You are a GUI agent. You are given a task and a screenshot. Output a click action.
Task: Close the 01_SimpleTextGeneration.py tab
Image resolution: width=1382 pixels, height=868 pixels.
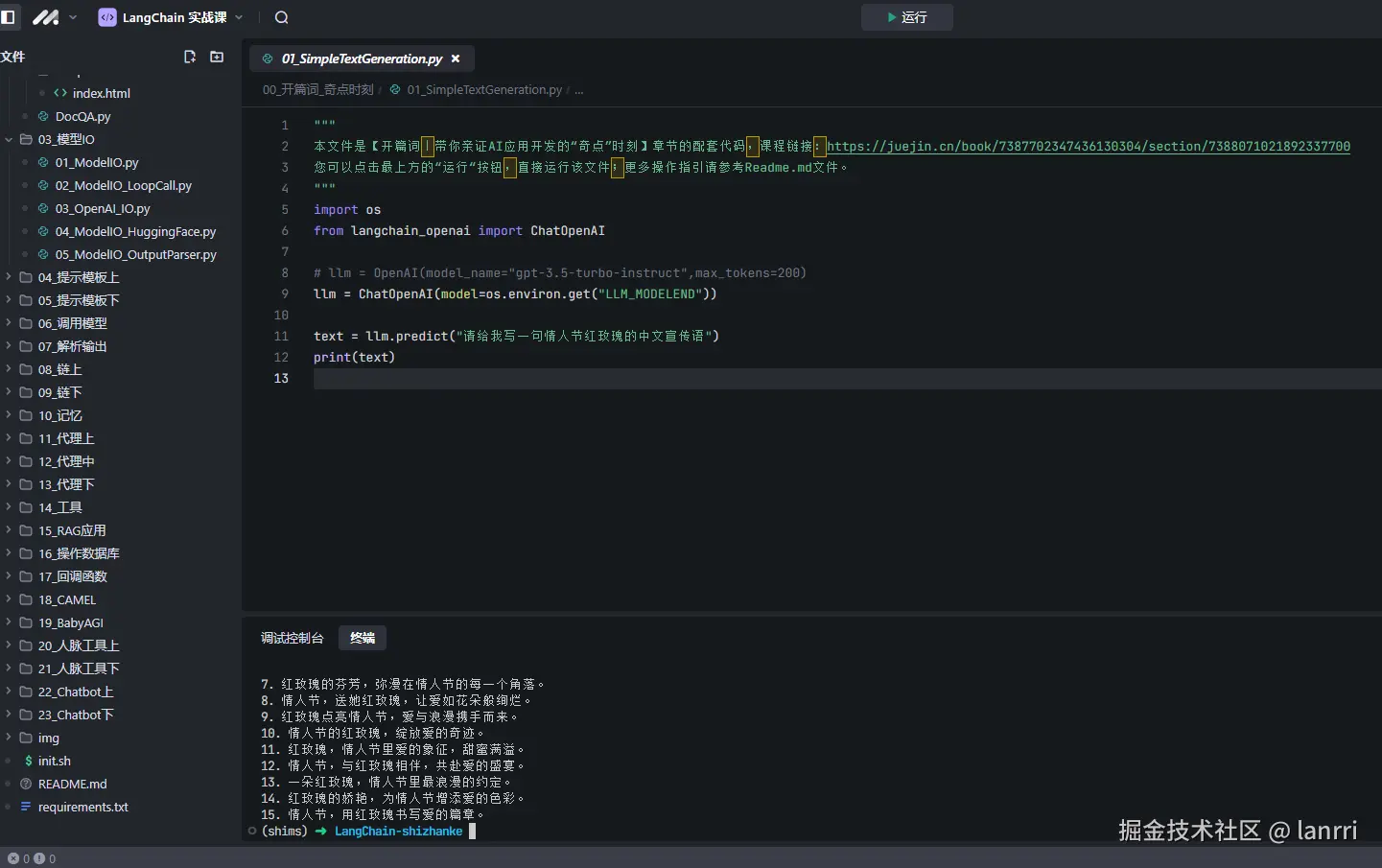click(456, 59)
